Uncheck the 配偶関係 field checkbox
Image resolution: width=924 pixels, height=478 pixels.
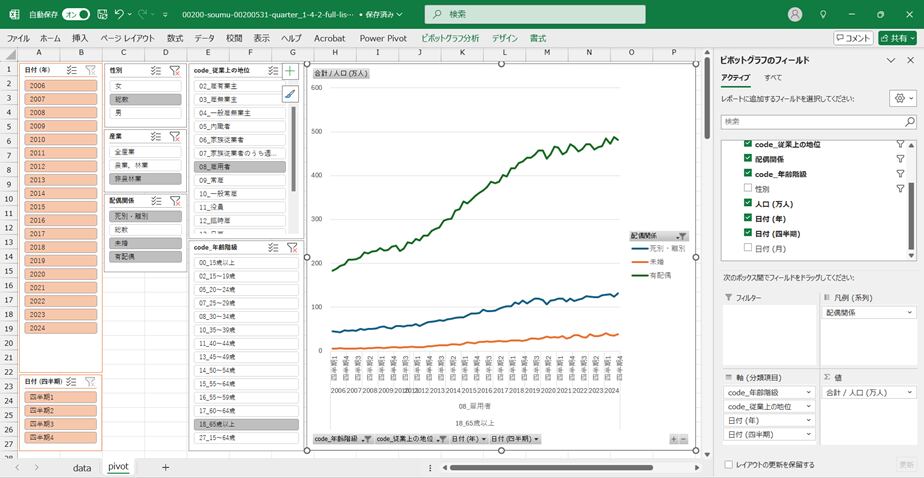(x=748, y=159)
